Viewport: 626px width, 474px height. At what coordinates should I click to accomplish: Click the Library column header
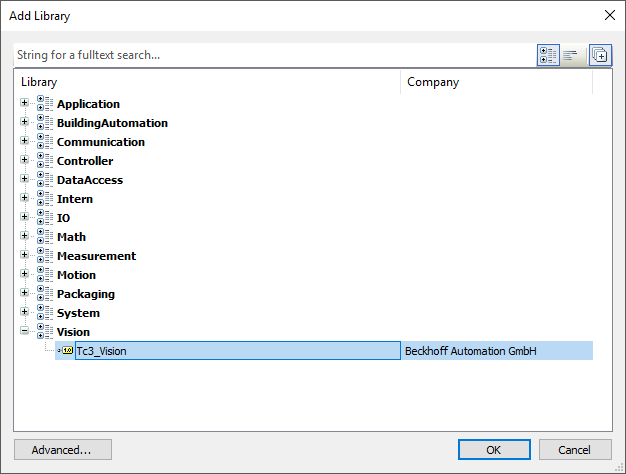coord(208,82)
